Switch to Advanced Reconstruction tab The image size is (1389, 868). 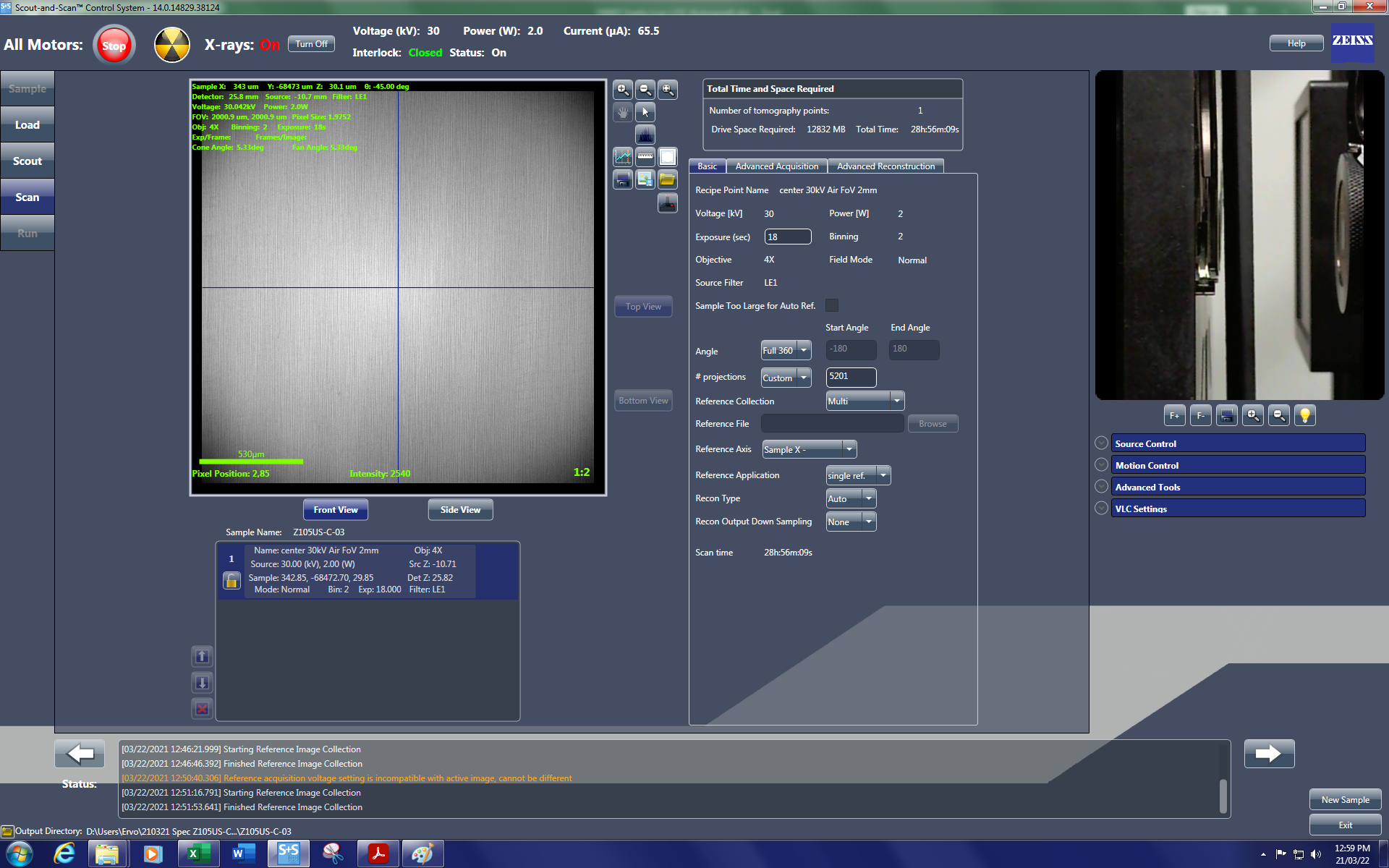coord(885,166)
